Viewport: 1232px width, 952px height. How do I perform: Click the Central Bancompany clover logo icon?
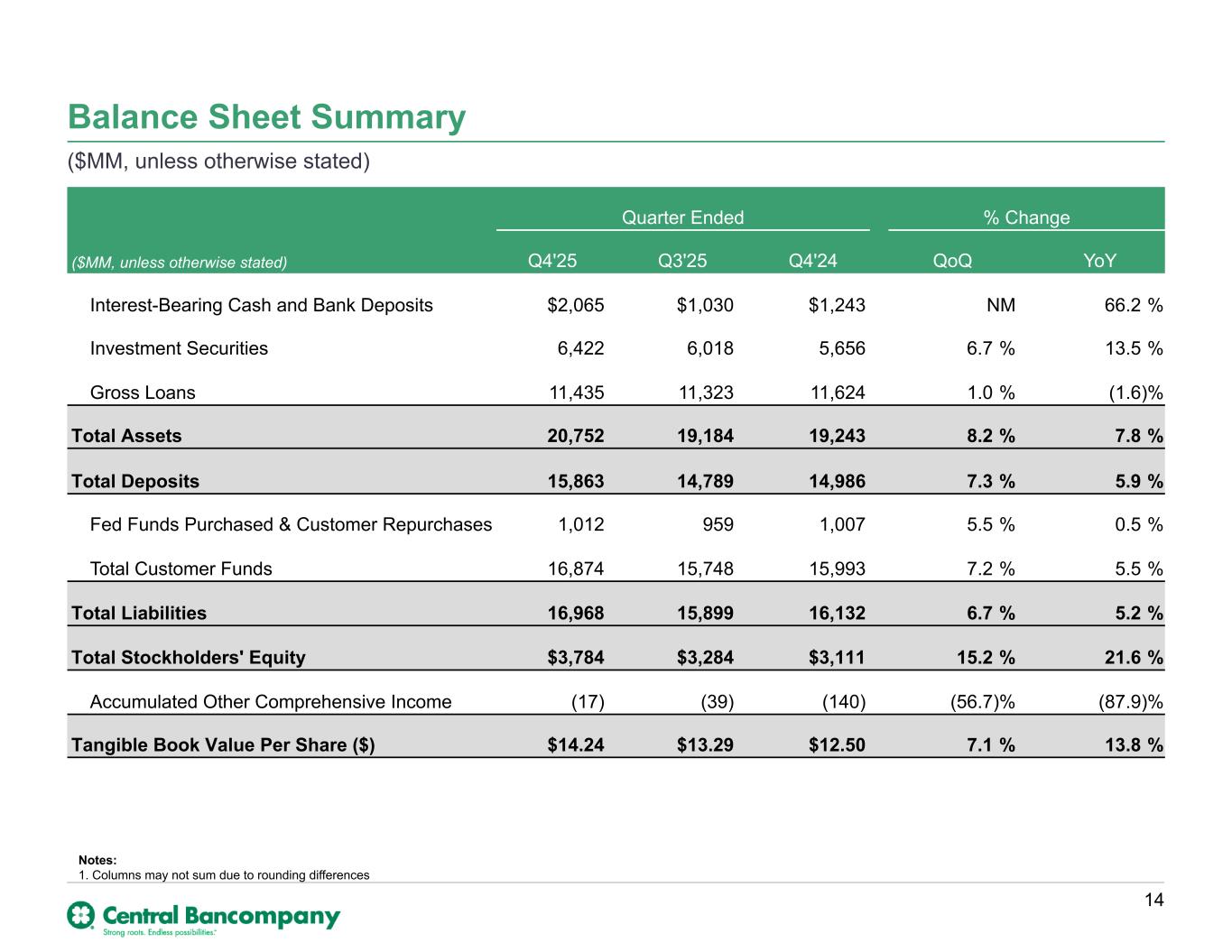coord(81,915)
